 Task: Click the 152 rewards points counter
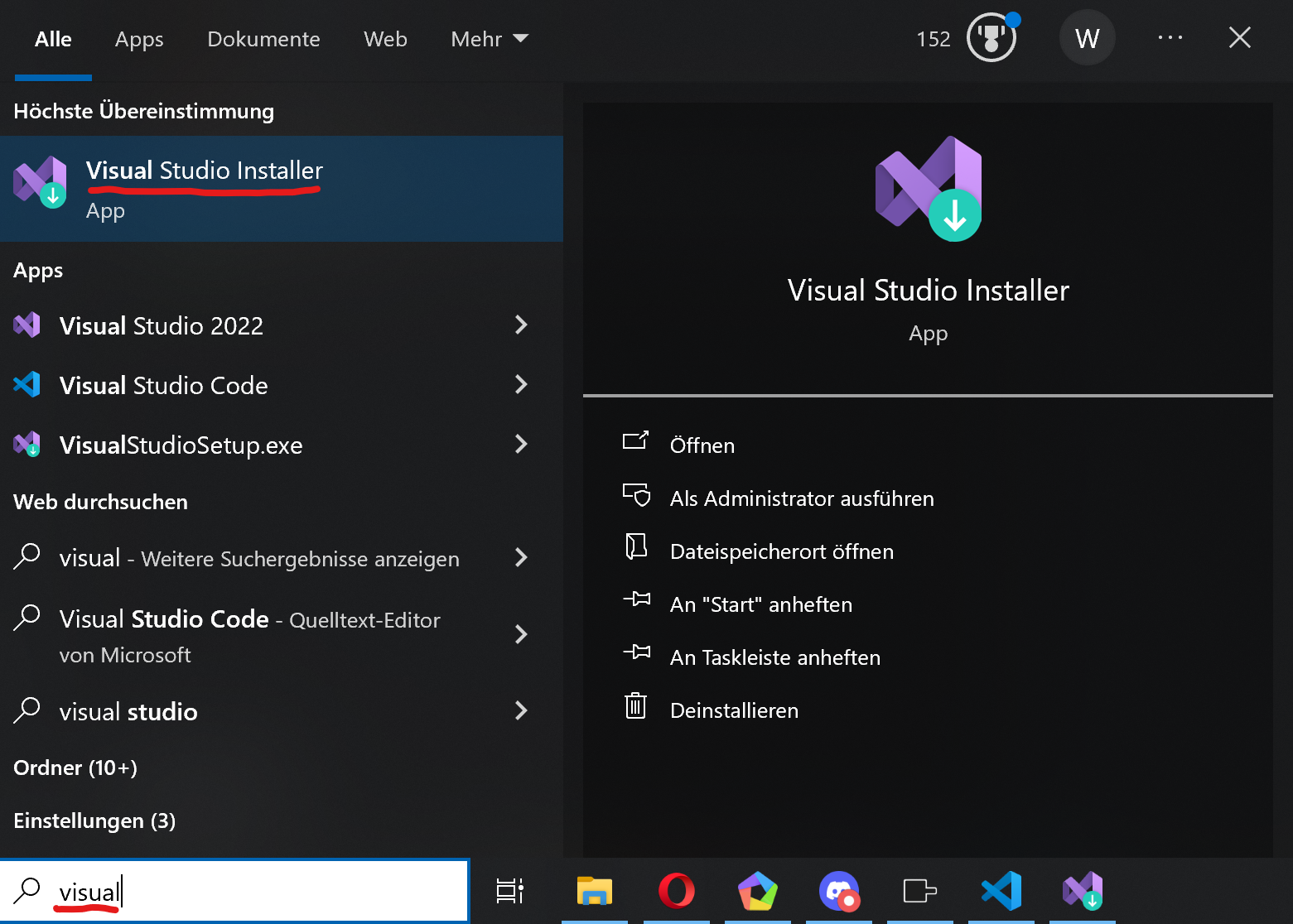pyautogui.click(x=934, y=39)
